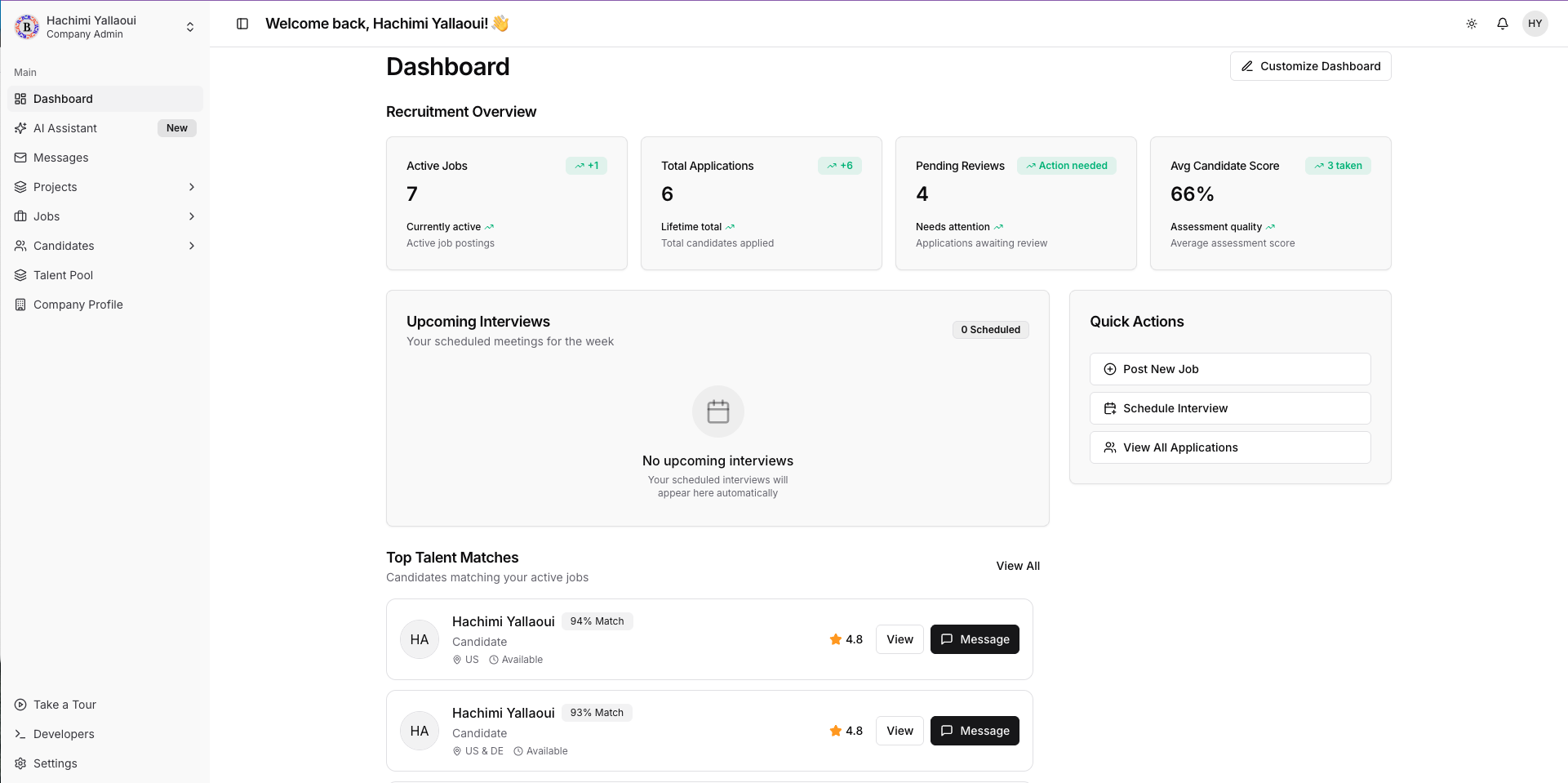The width and height of the screenshot is (1568, 783).
Task: Click the empty calendar icon
Action: [718, 412]
